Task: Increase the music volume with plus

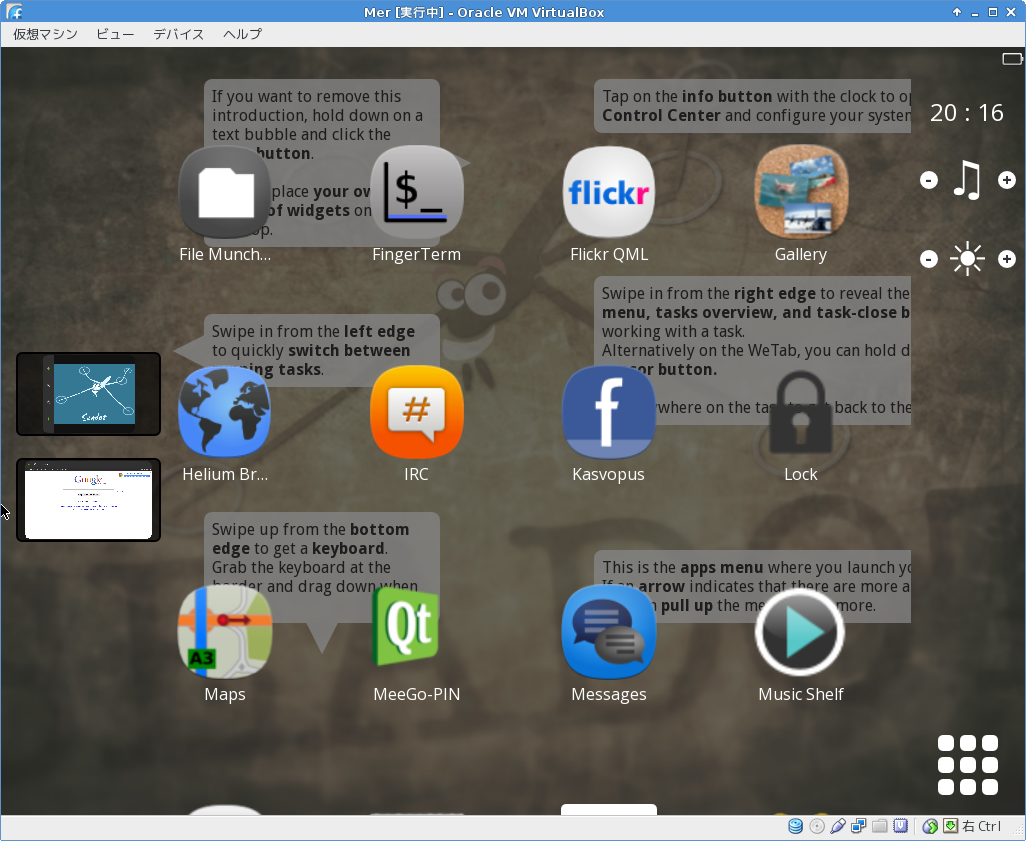Action: [x=1006, y=180]
